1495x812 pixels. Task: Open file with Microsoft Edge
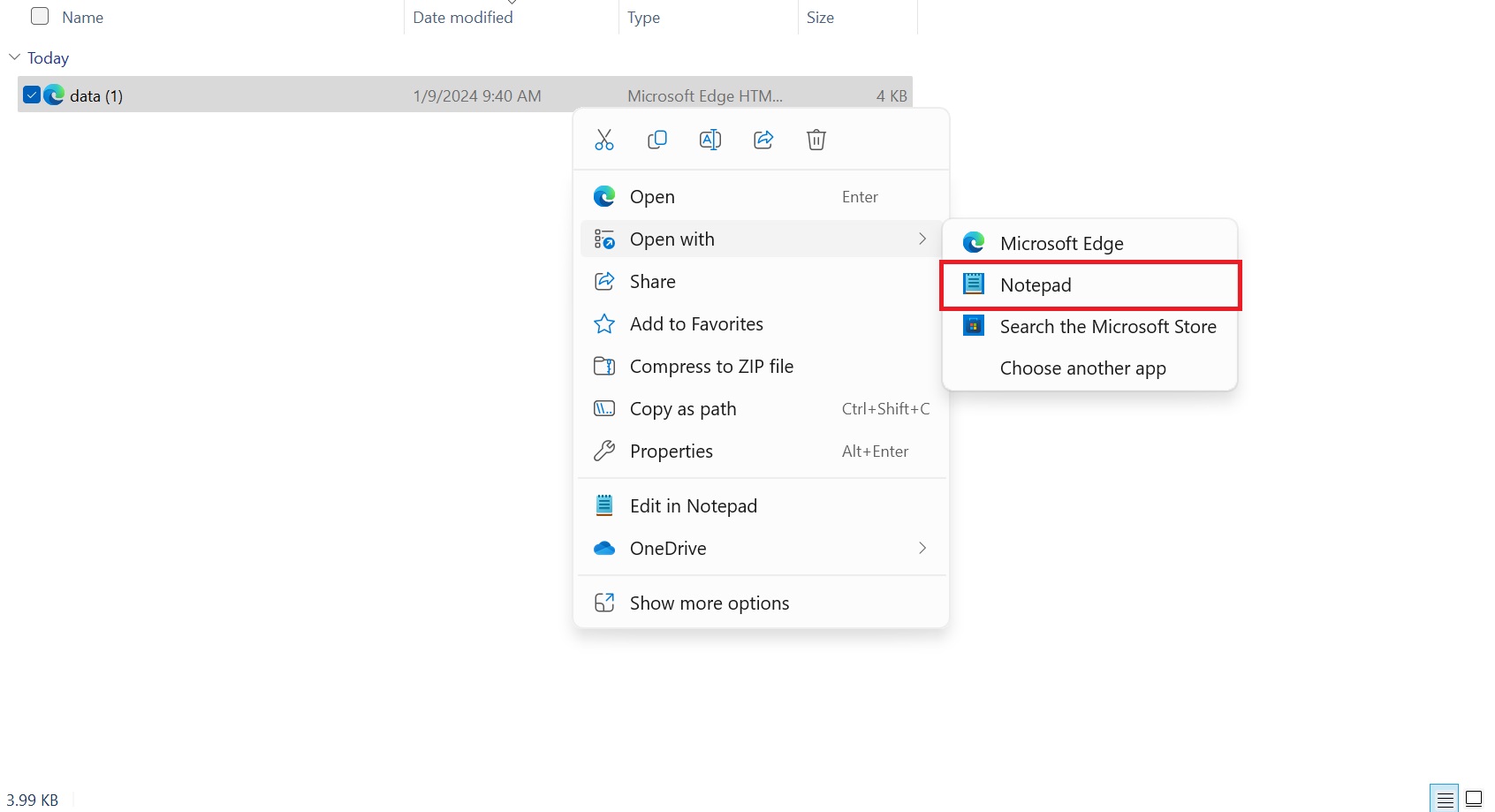click(1061, 243)
